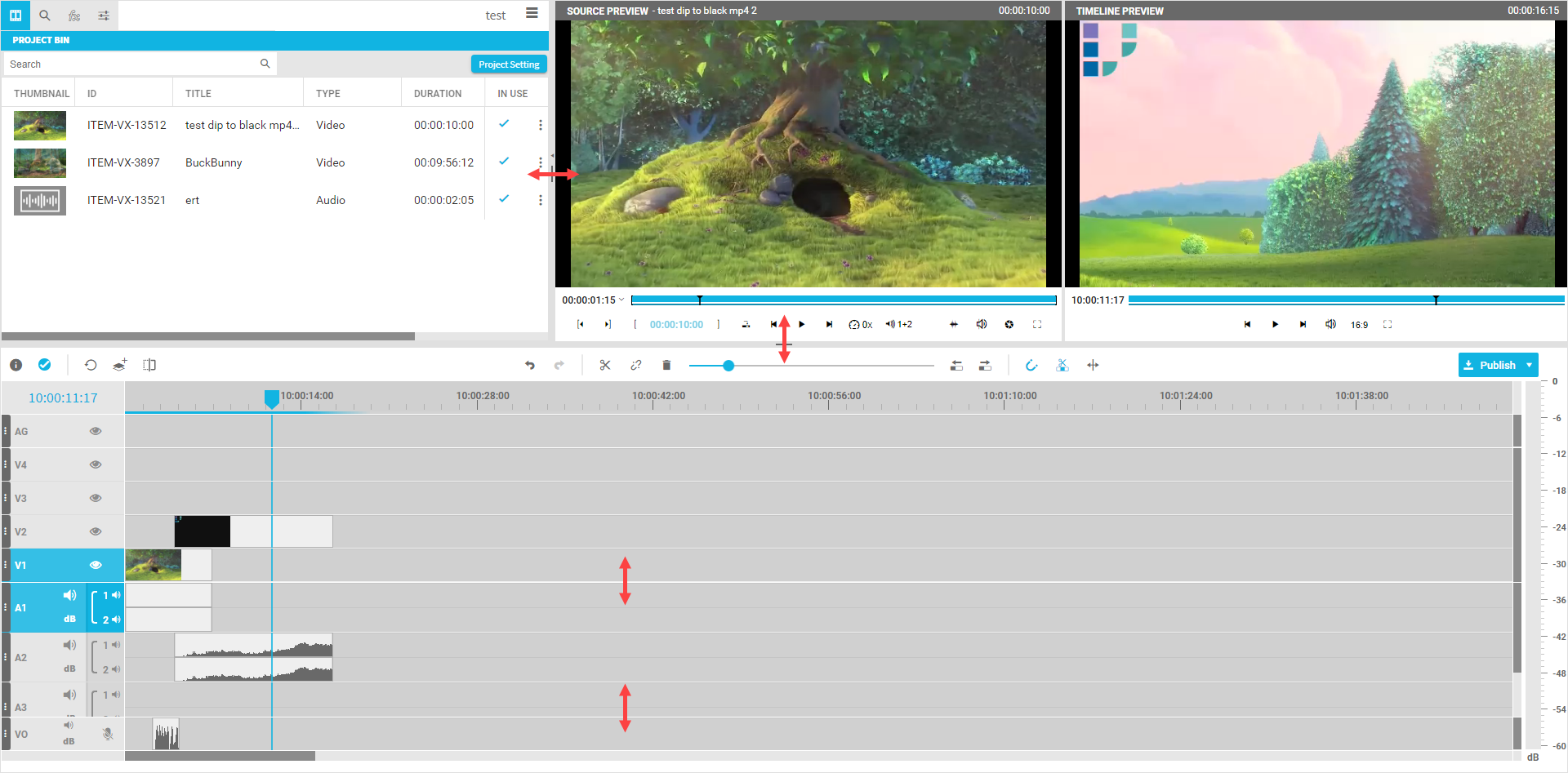Open the hamburger menu beside test
The height and width of the screenshot is (773, 1568).
(x=532, y=13)
